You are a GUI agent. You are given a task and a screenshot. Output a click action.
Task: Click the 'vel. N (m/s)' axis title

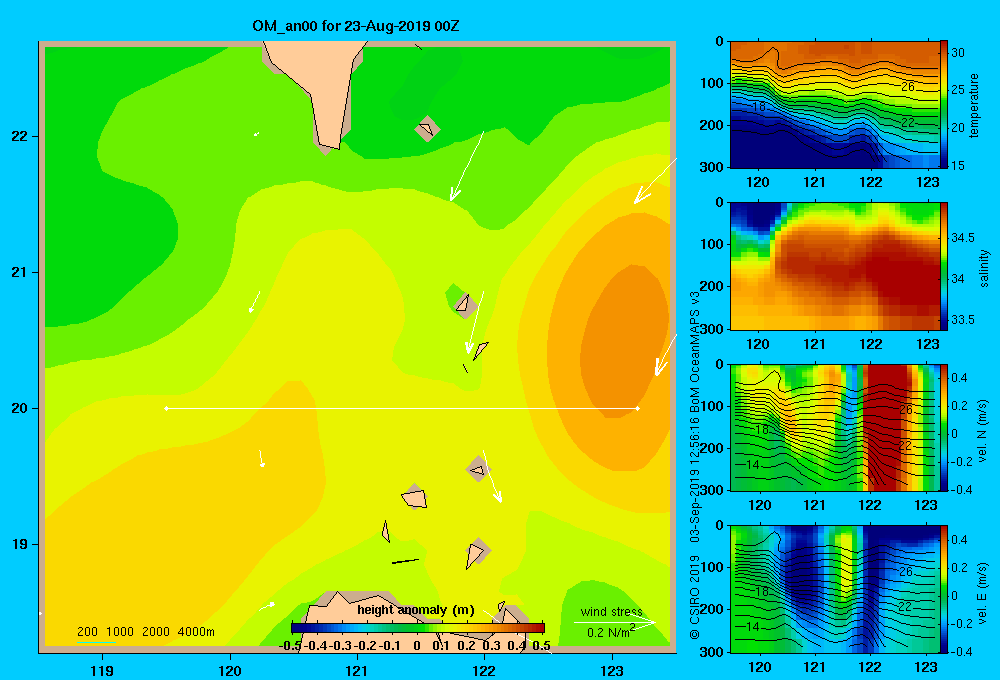click(x=983, y=430)
